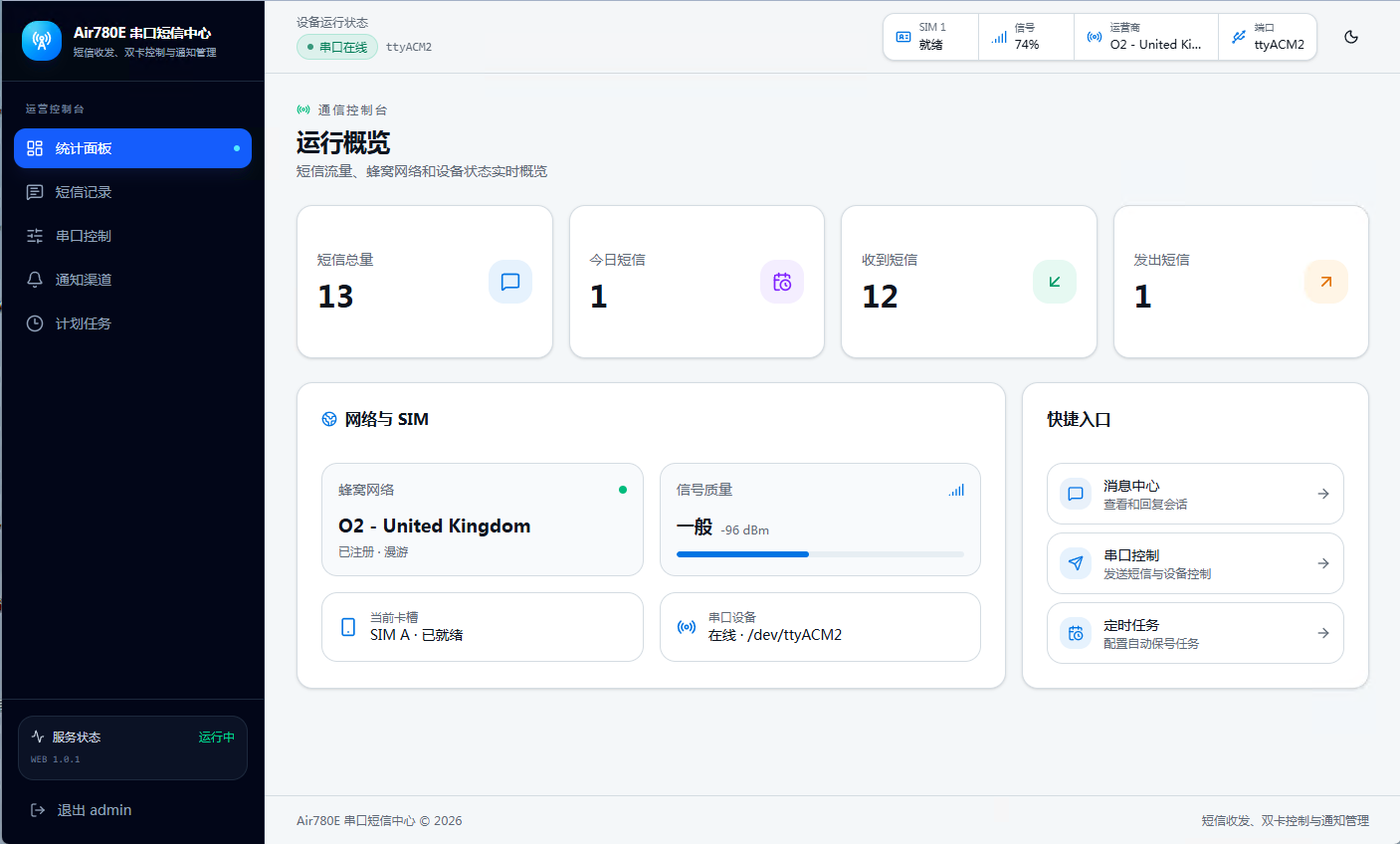
Task: Click the 当前卡槽 phone icon
Action: pos(348,627)
